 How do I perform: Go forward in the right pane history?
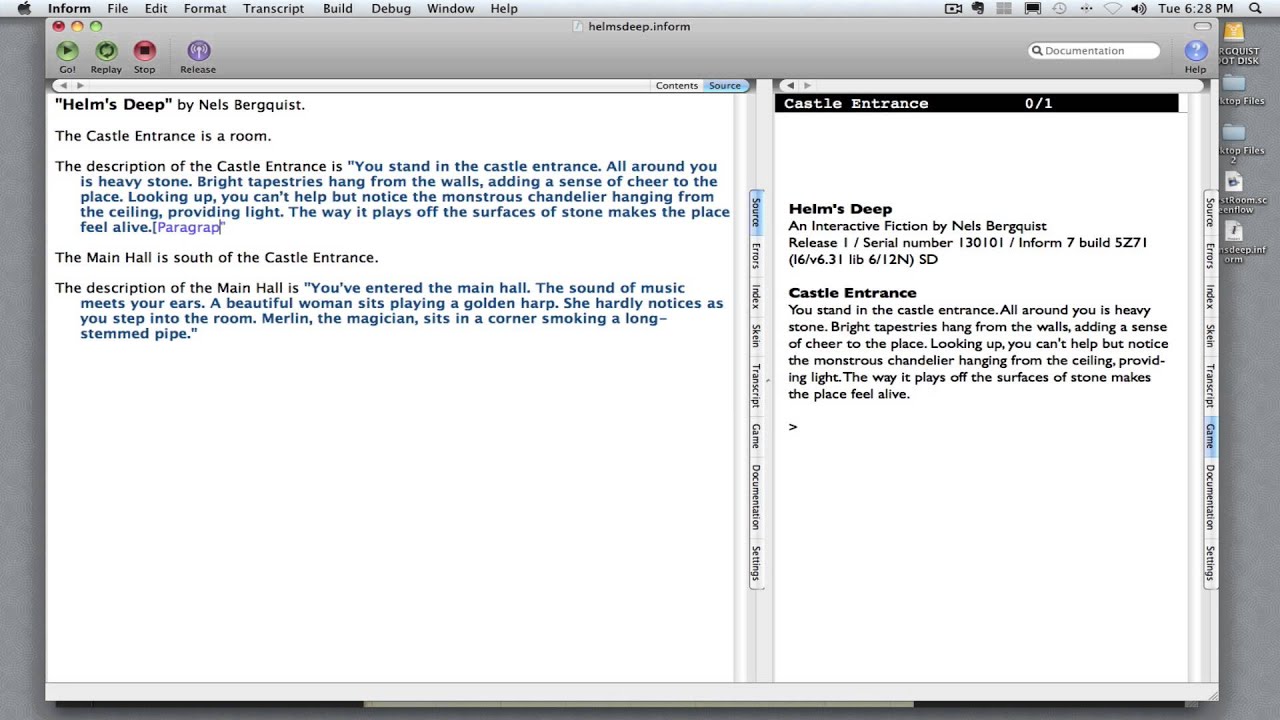click(807, 86)
